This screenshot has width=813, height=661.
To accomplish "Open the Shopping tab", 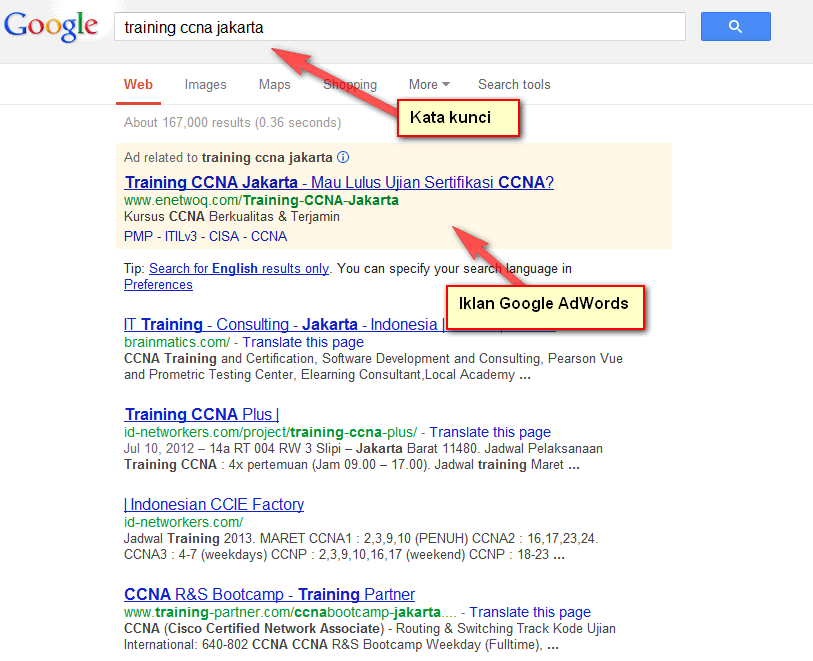I will [350, 85].
